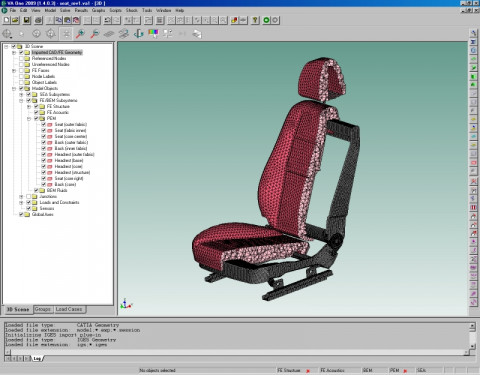Open the rainbow color palette tool
Image resolution: width=480 pixels, height=375 pixels.
coord(153,34)
